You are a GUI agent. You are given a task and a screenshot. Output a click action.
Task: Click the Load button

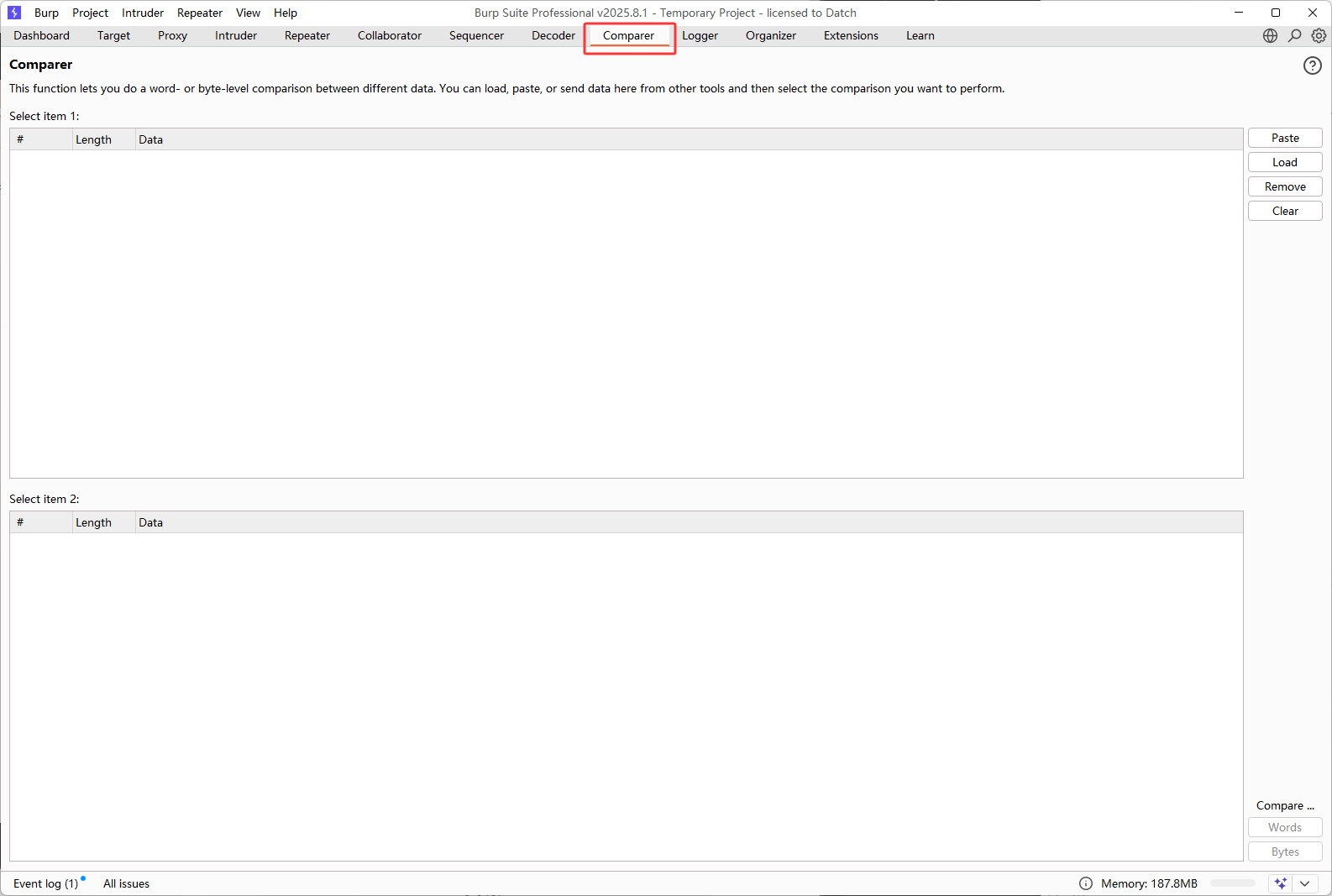(1285, 162)
